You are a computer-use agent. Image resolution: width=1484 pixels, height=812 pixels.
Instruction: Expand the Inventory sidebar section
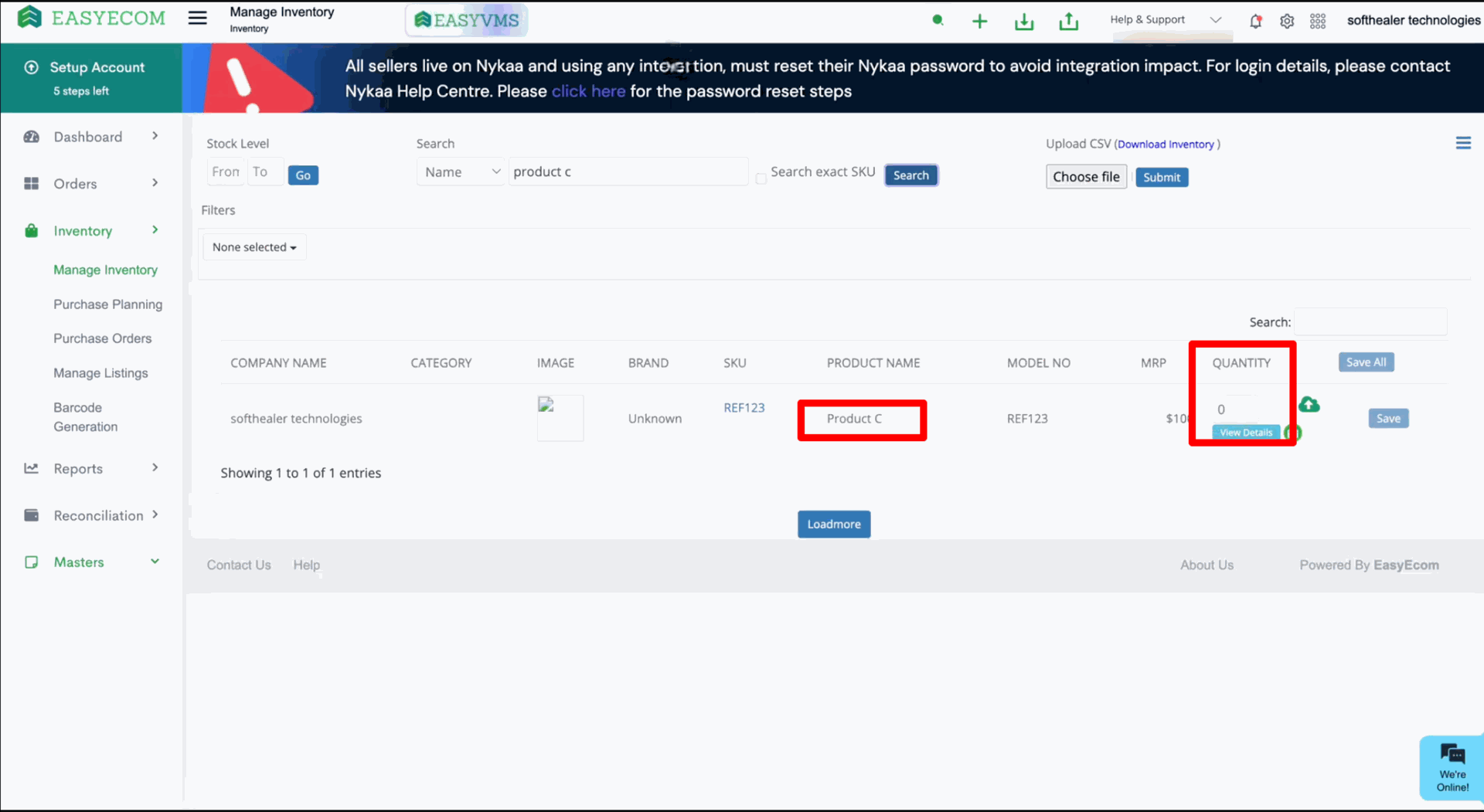[x=91, y=230]
